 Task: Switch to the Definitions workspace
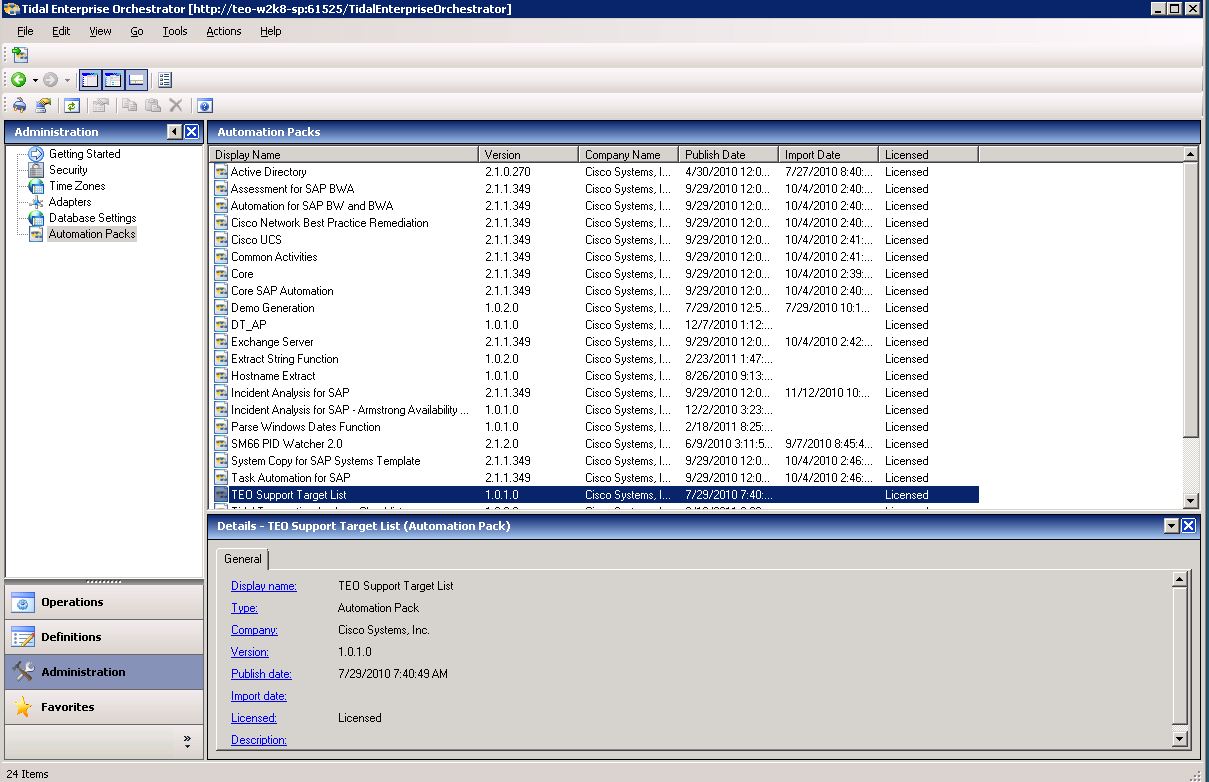(104, 637)
